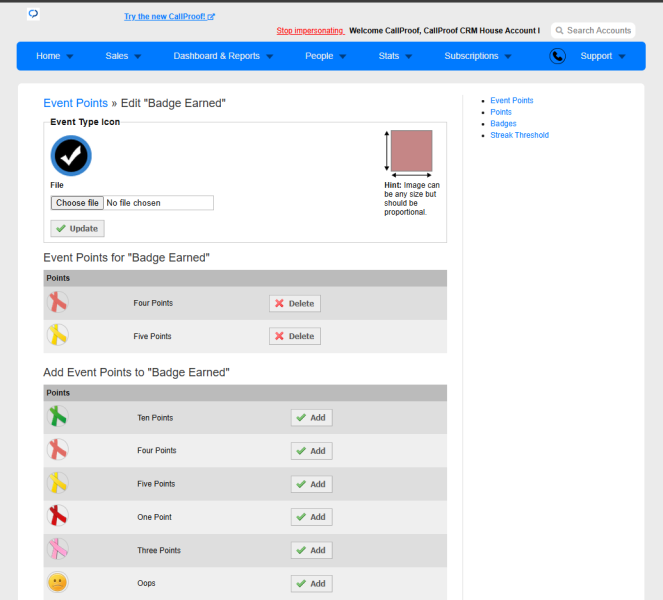Click the Search Accounts field
This screenshot has height=600, width=663.
tap(593, 30)
